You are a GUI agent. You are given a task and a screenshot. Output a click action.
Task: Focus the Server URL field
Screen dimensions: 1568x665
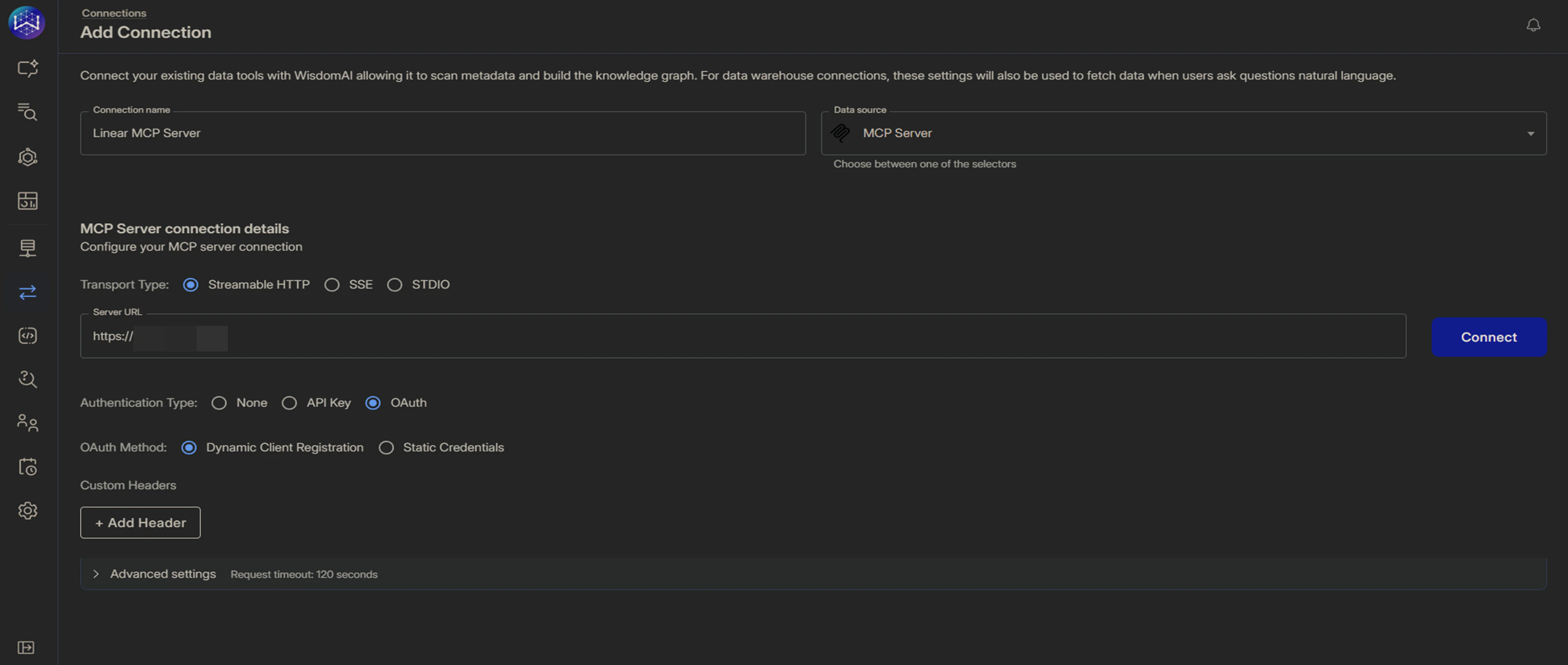(x=743, y=336)
